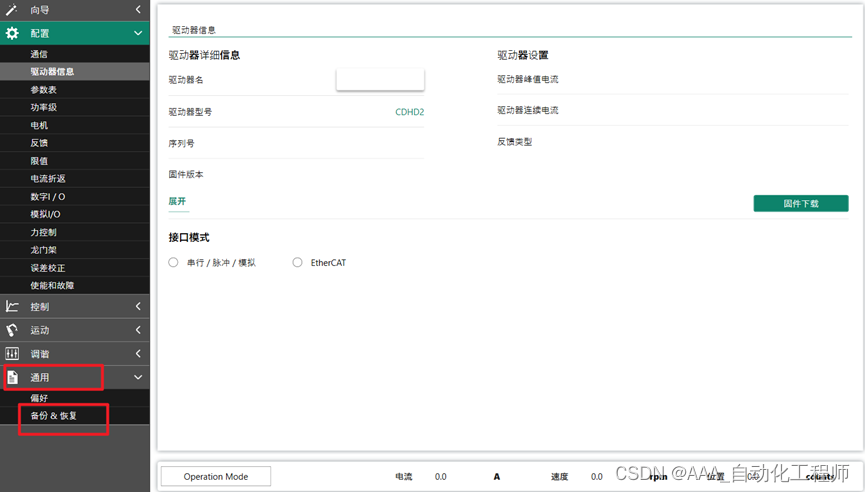
Task: Click the 固件下载 button
Action: click(801, 204)
